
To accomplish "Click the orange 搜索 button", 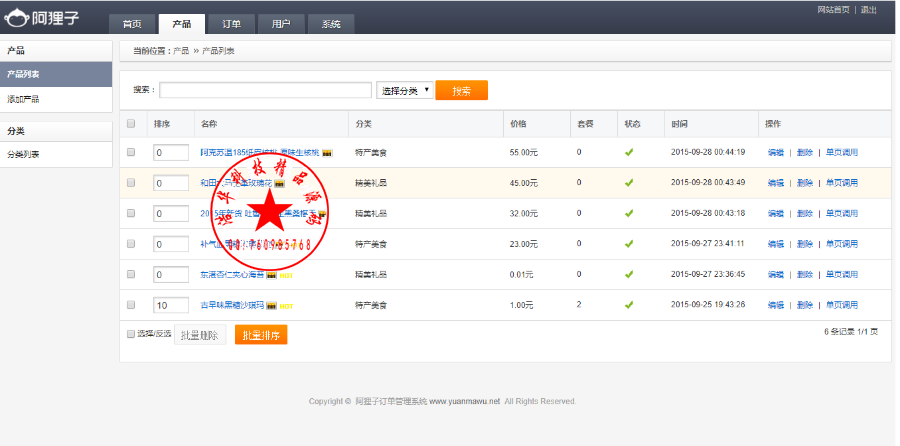I will tap(461, 91).
